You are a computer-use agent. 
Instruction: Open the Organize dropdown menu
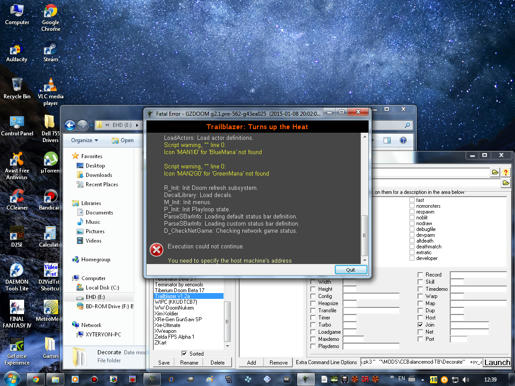84,140
